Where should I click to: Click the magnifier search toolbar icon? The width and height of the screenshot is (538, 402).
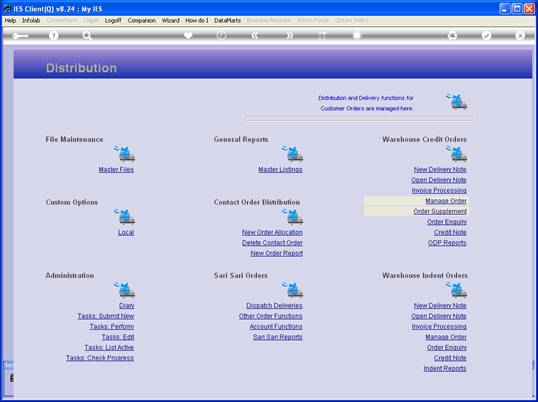[x=87, y=35]
